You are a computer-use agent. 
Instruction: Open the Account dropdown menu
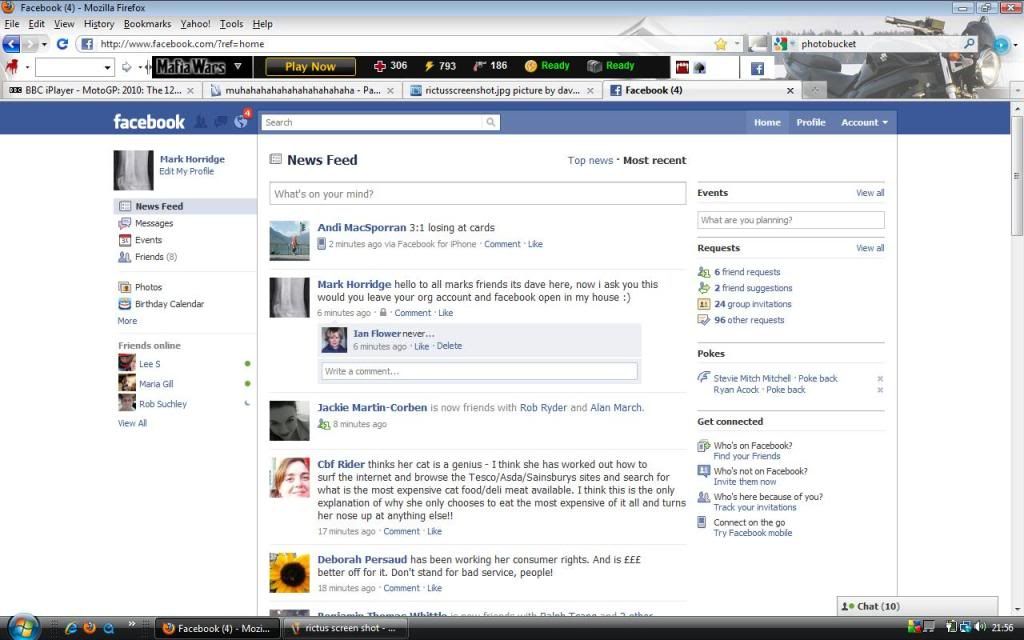(864, 122)
